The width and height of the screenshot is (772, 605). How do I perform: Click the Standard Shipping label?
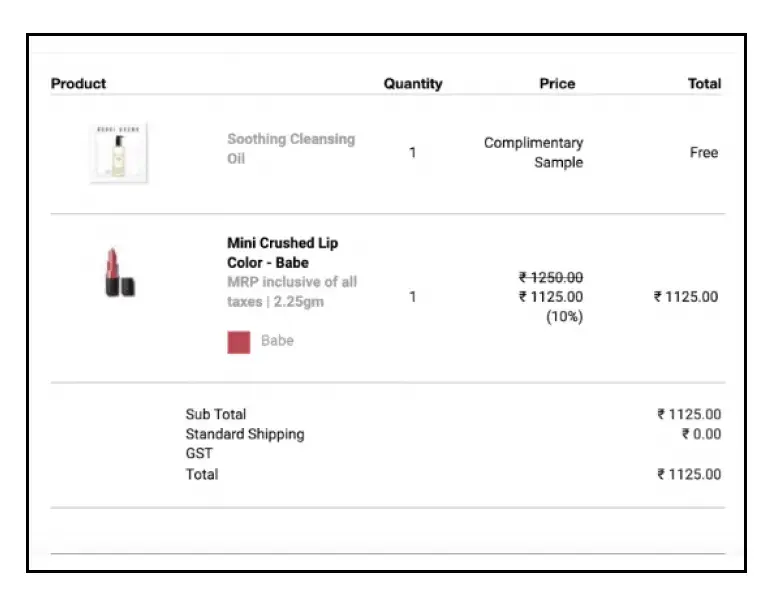click(x=245, y=434)
